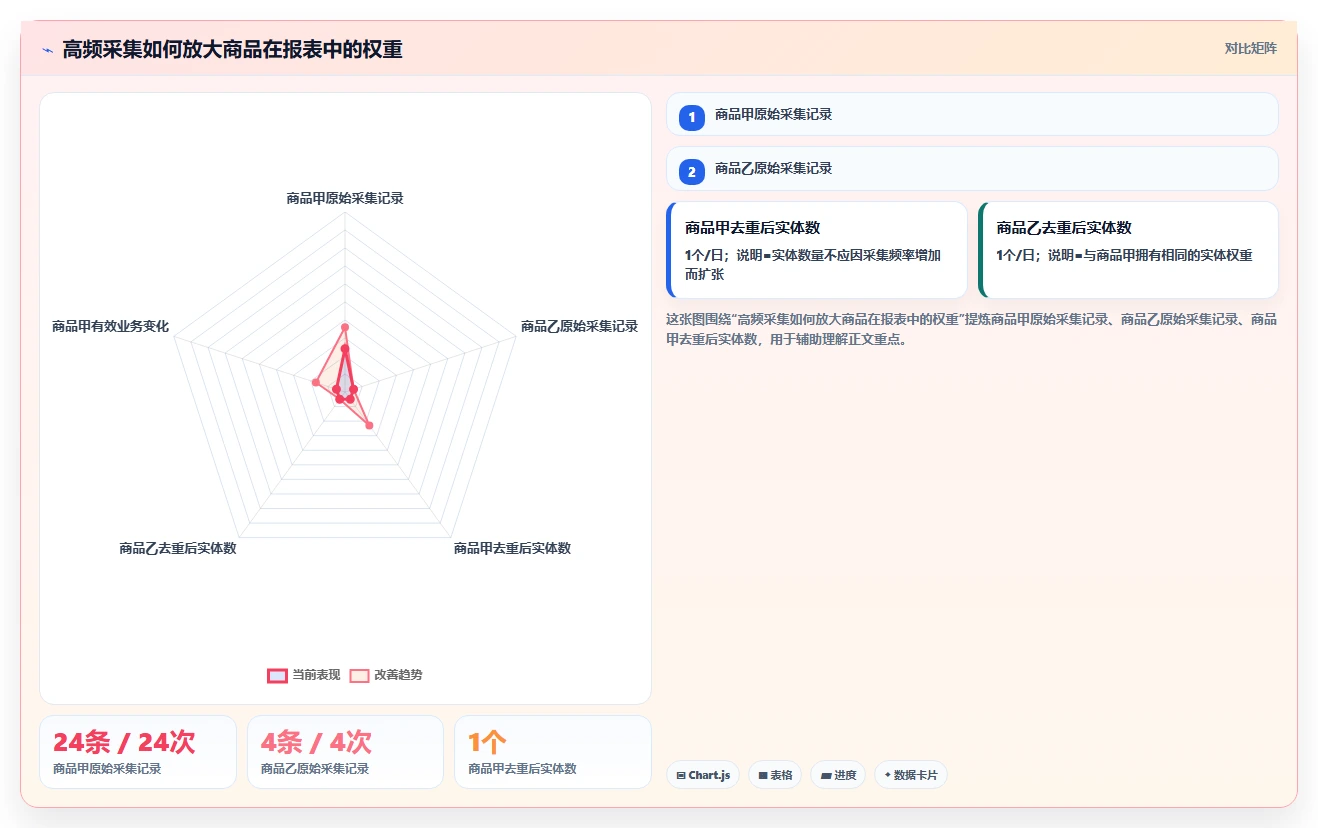The image size is (1318, 828).
Task: Click the 进度 tag
Action: (838, 775)
